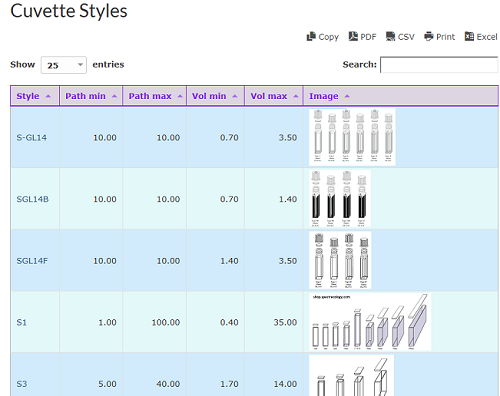Screen dimensions: 500x396
Task: Select Path max 100.00 in S1 row
Action: coord(166,322)
